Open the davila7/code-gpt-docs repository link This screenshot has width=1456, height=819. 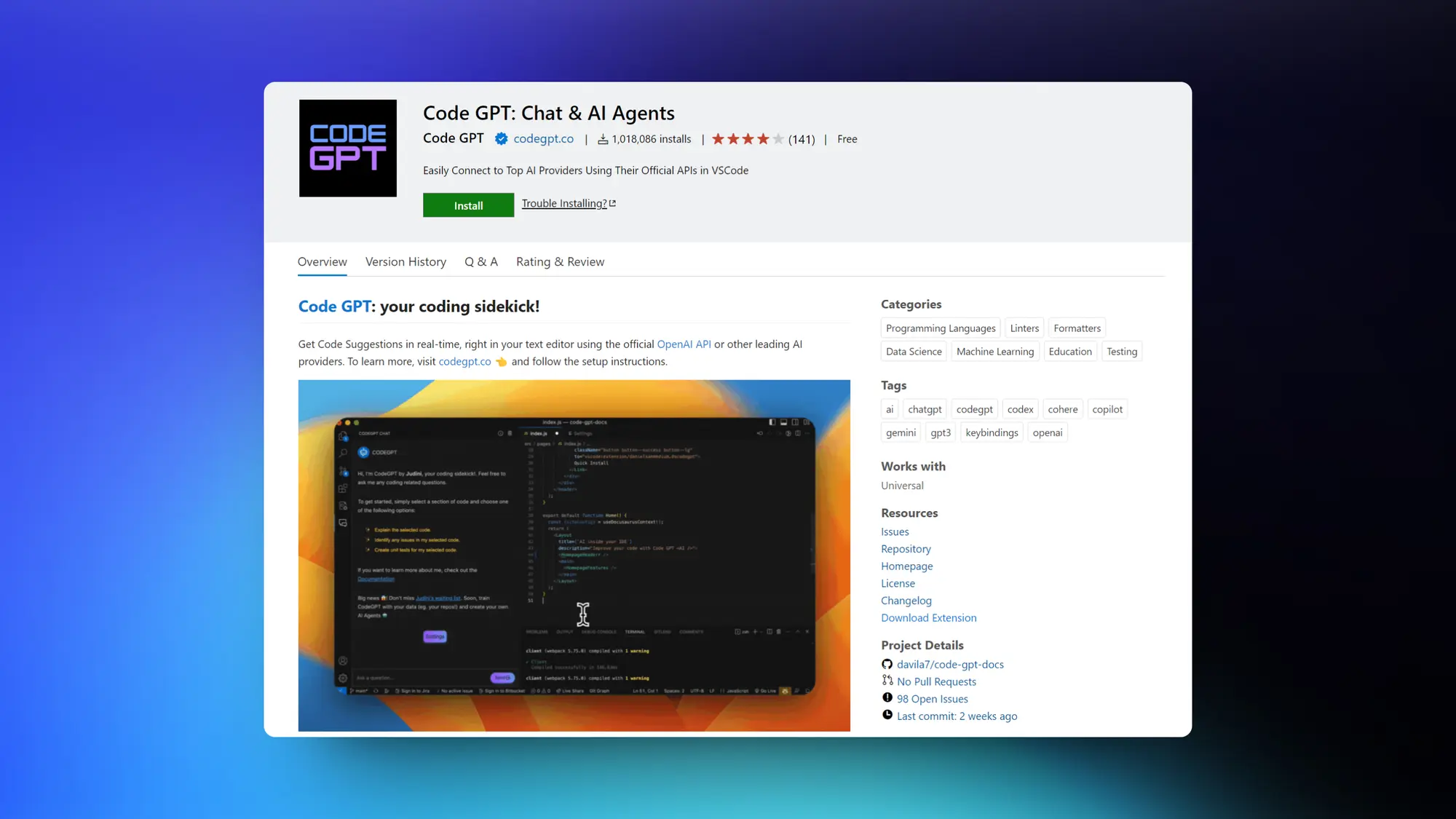(x=950, y=664)
